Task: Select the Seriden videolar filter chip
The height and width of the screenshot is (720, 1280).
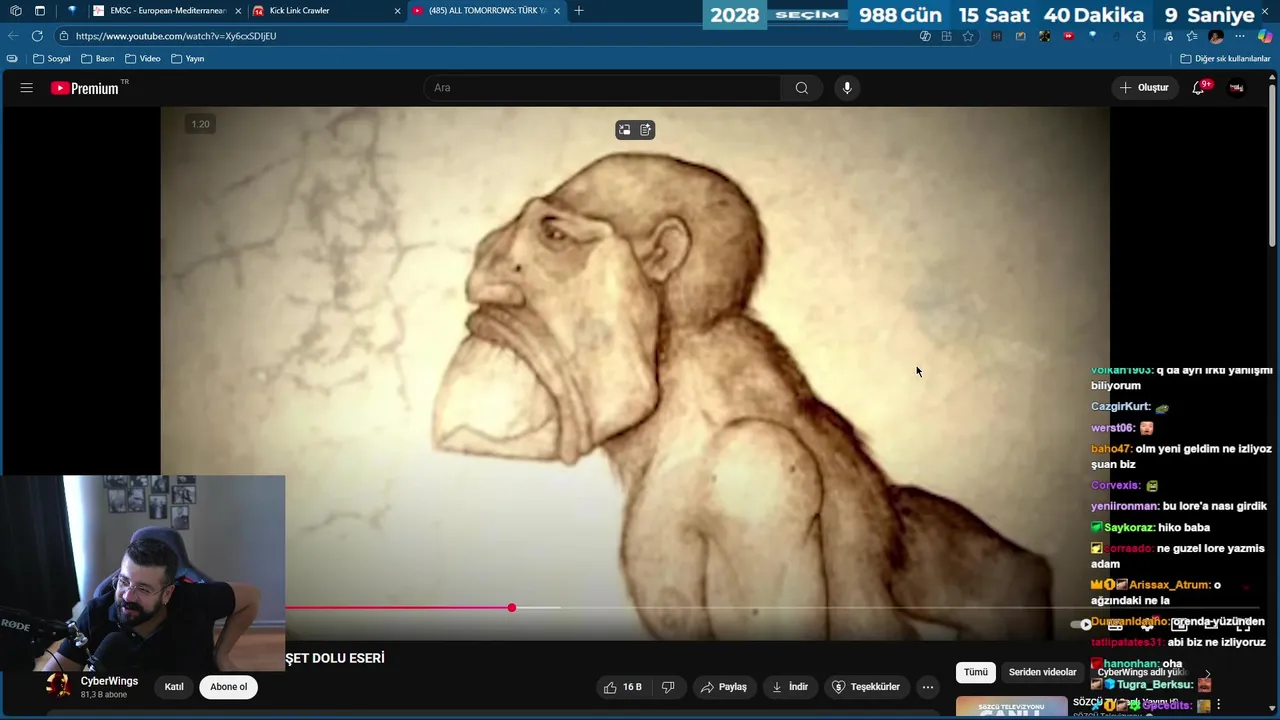Action: pyautogui.click(x=1042, y=673)
